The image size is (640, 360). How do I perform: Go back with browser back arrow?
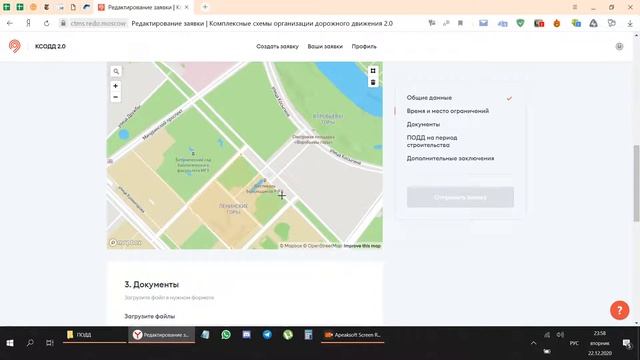10,23
